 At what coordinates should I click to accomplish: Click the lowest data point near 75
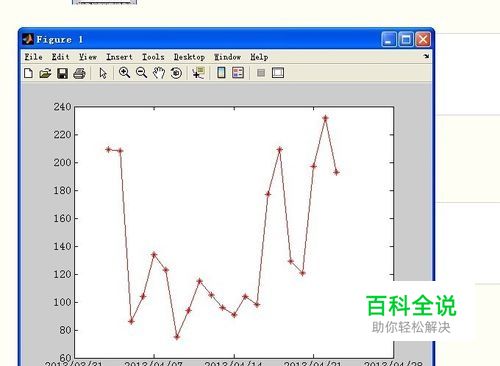[x=177, y=337]
